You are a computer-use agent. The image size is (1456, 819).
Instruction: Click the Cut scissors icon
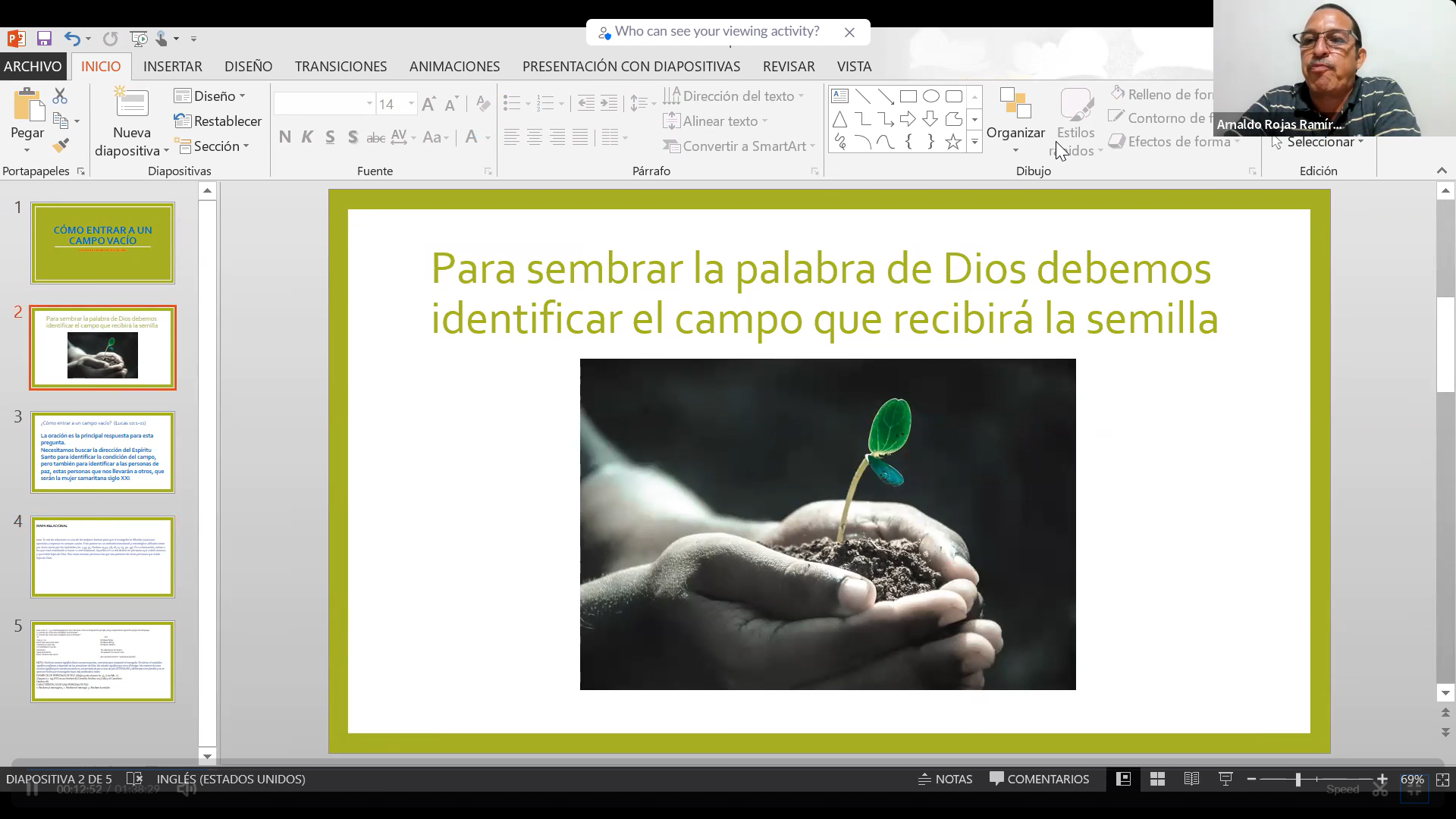(60, 96)
